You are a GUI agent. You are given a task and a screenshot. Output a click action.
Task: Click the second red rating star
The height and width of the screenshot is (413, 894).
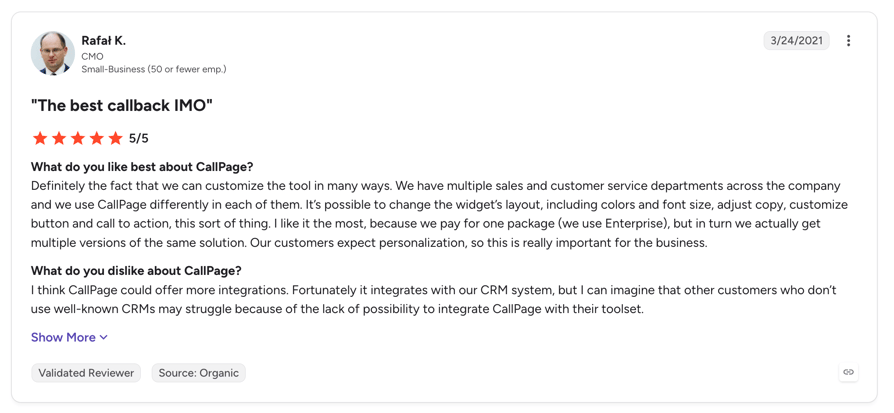tap(59, 138)
